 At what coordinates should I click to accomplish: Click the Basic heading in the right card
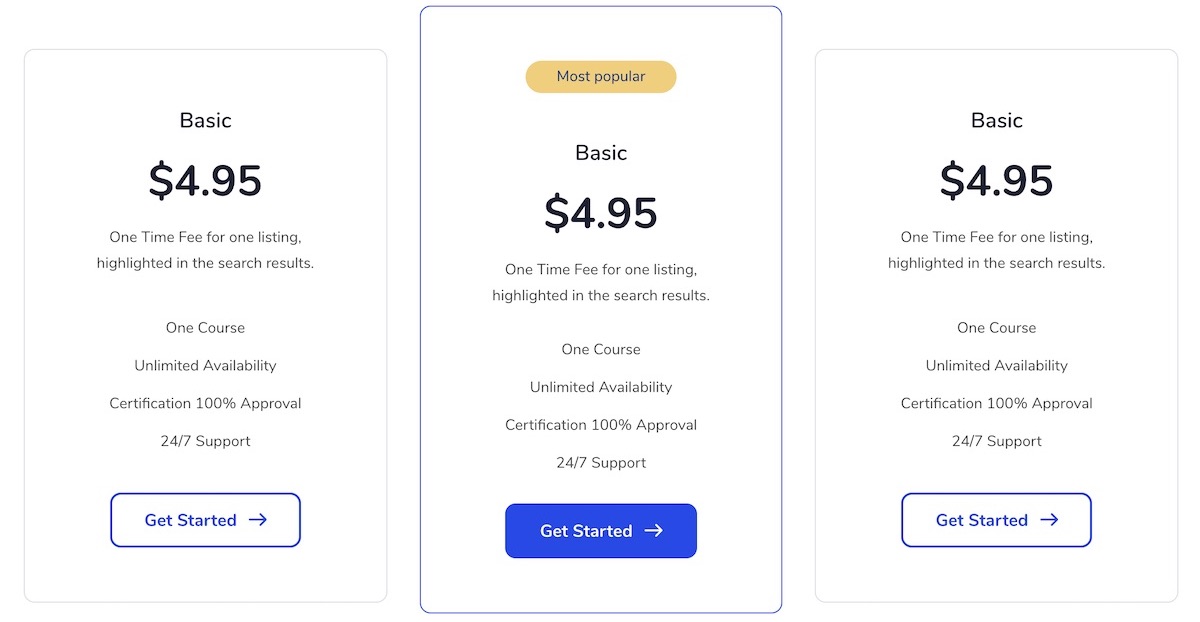click(997, 120)
